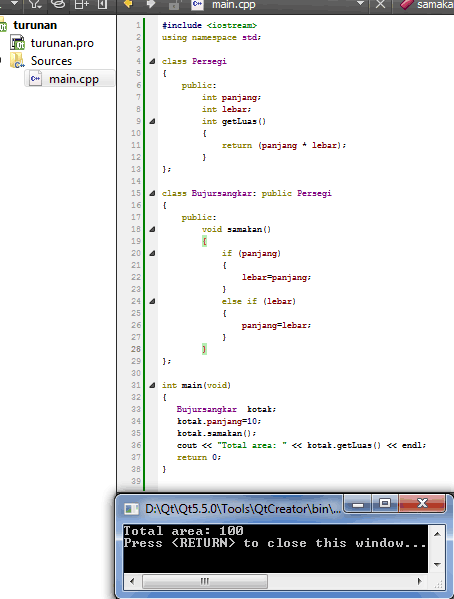This screenshot has height=599, width=454.
Task: Go back with the yellow left arrow
Action: (x=128, y=4)
